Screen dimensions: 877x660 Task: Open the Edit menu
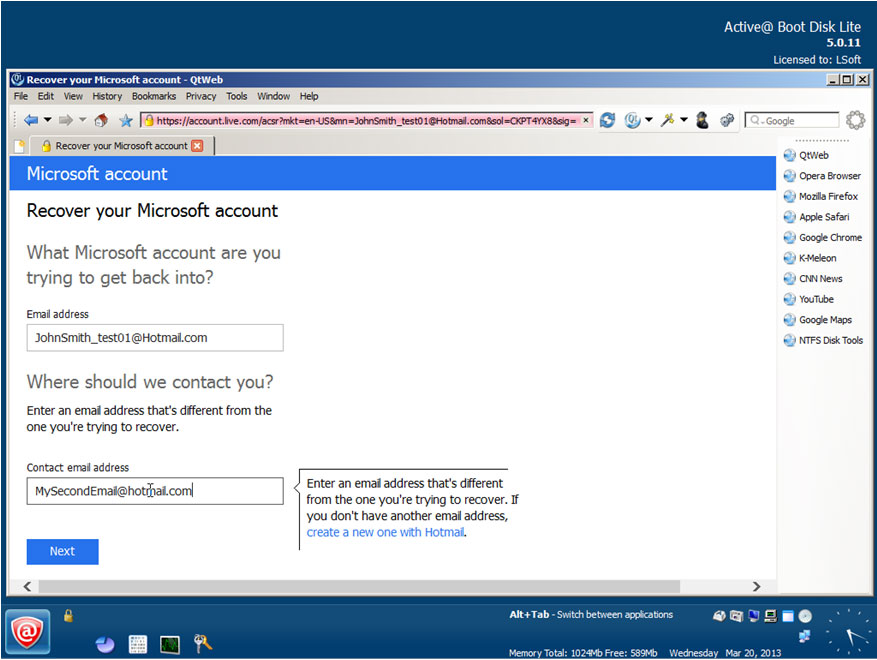46,96
